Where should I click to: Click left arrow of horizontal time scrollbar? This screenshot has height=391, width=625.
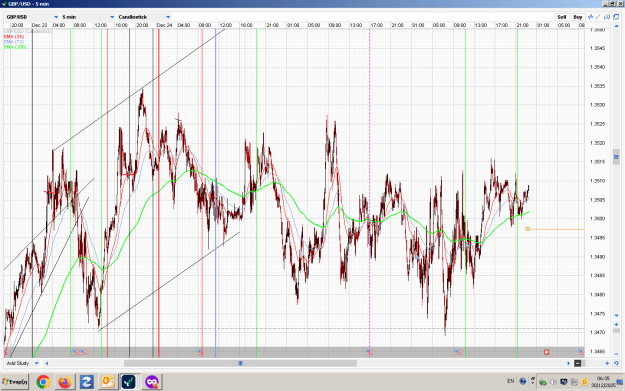pyautogui.click(x=47, y=363)
